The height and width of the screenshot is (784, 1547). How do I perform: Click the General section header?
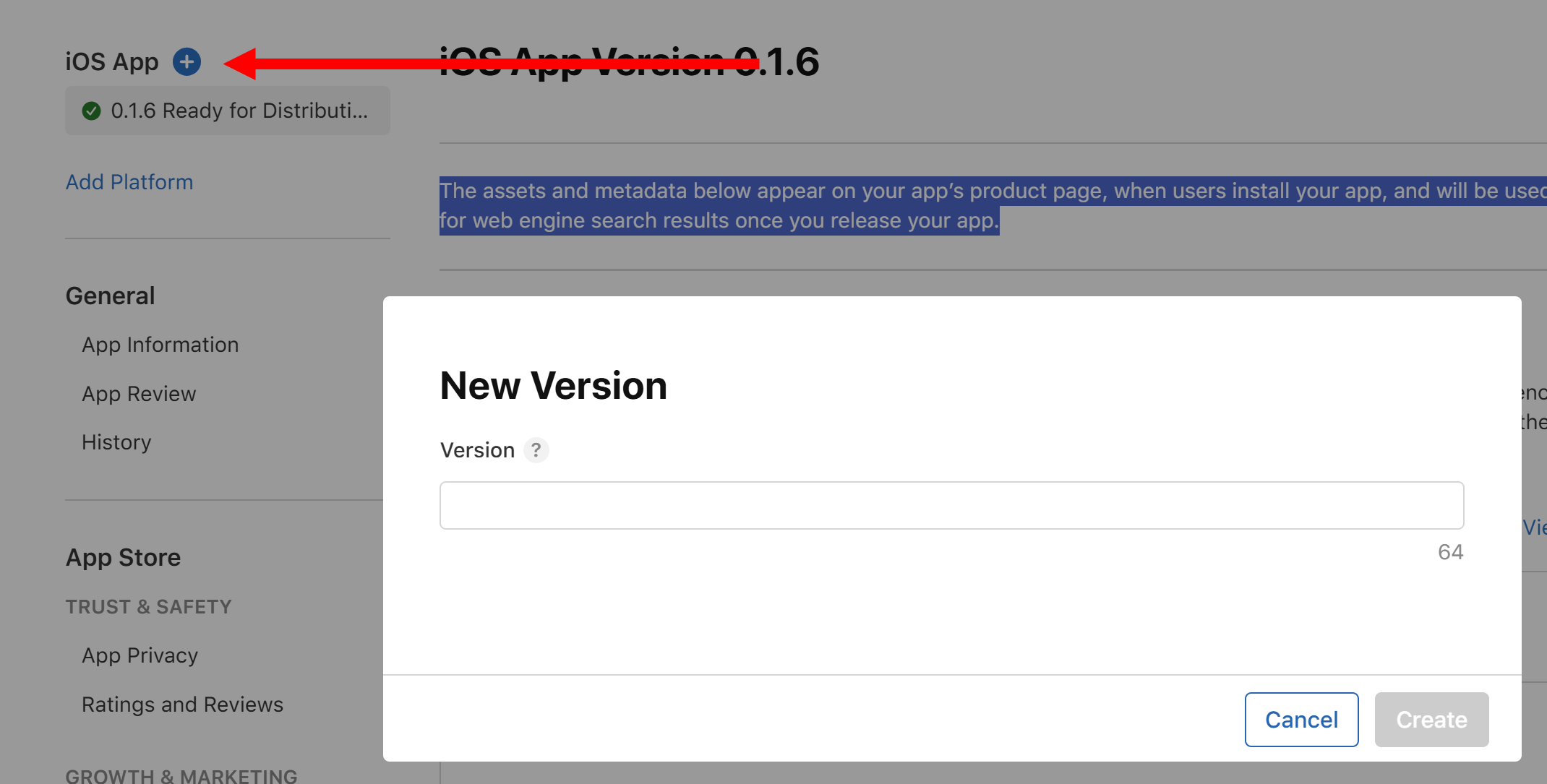(x=110, y=296)
